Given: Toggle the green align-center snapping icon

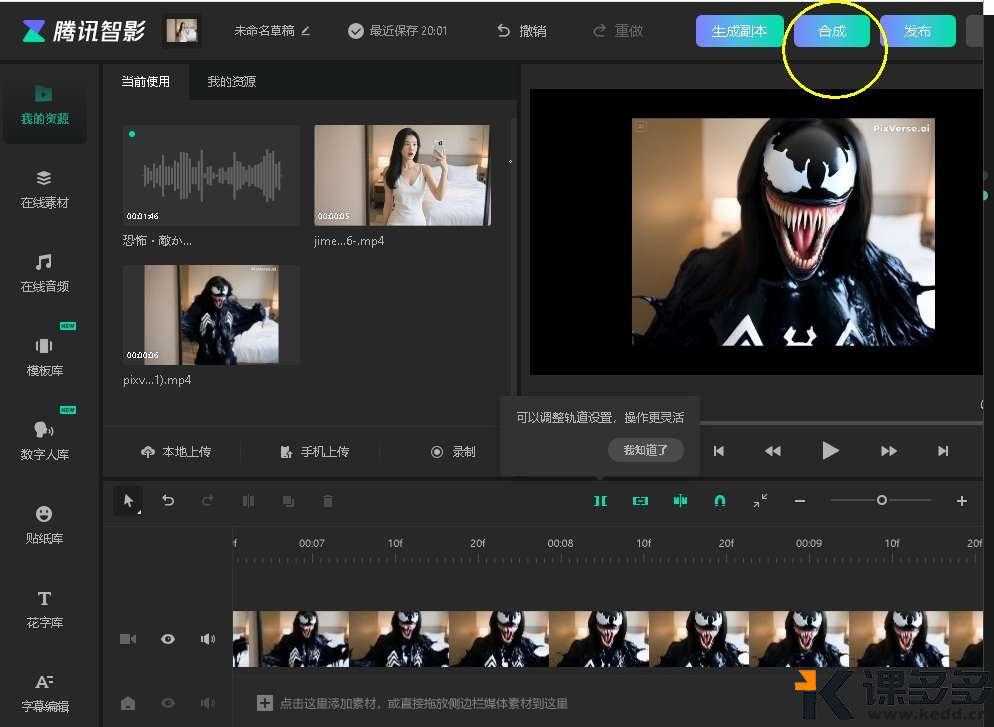Looking at the screenshot, I should [x=680, y=501].
